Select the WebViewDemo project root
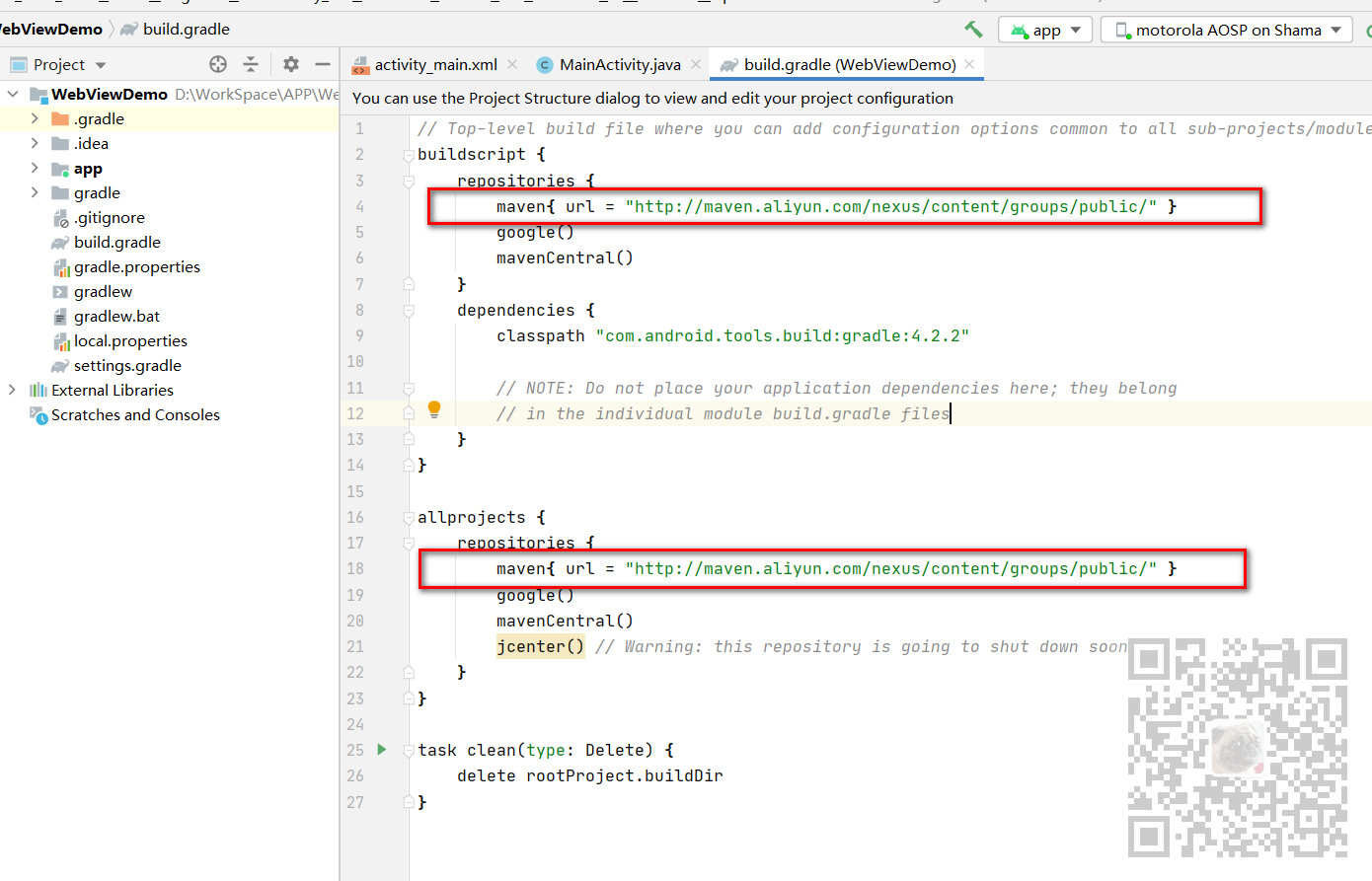1372x881 pixels. coord(110,94)
